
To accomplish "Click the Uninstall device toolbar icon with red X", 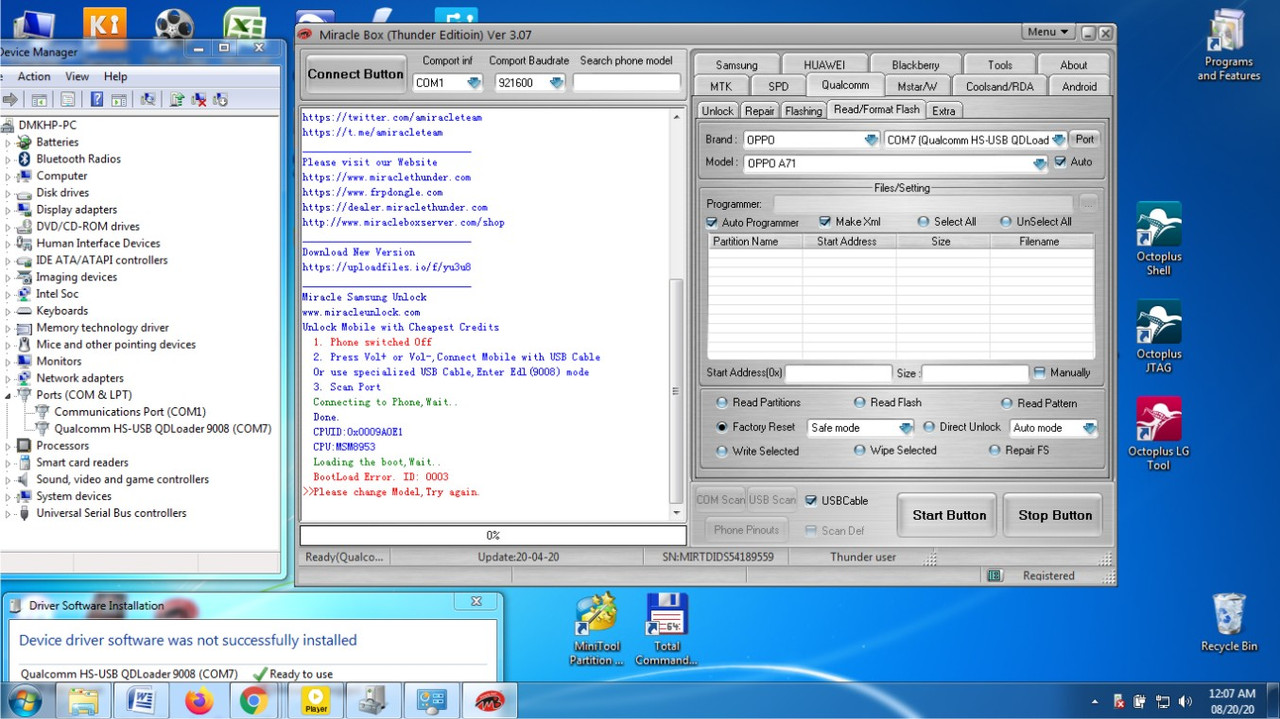I will tap(198, 99).
